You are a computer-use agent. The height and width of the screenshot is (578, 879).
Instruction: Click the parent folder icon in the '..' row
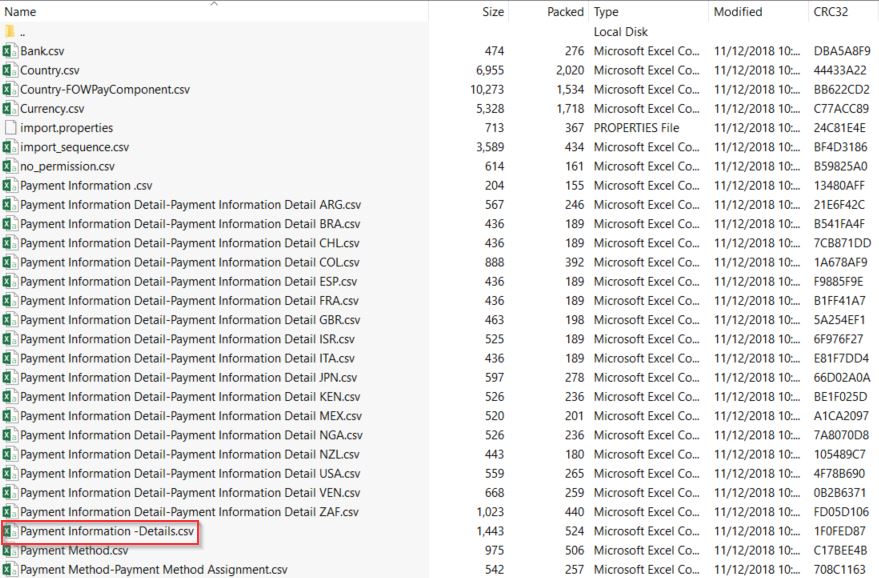tap(10, 31)
